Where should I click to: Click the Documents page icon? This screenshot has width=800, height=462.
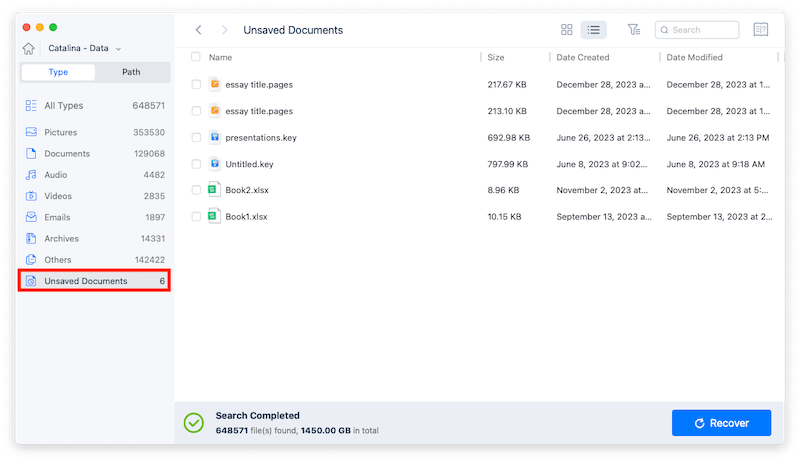point(31,153)
